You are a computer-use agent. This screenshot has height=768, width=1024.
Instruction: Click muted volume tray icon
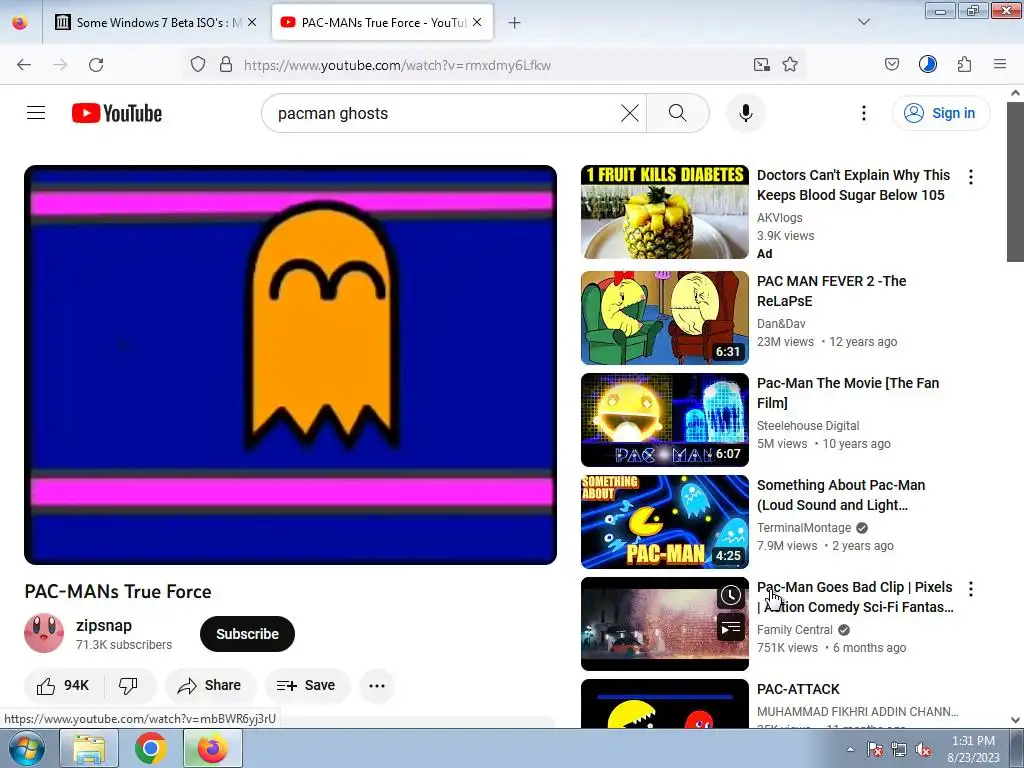tap(923, 750)
